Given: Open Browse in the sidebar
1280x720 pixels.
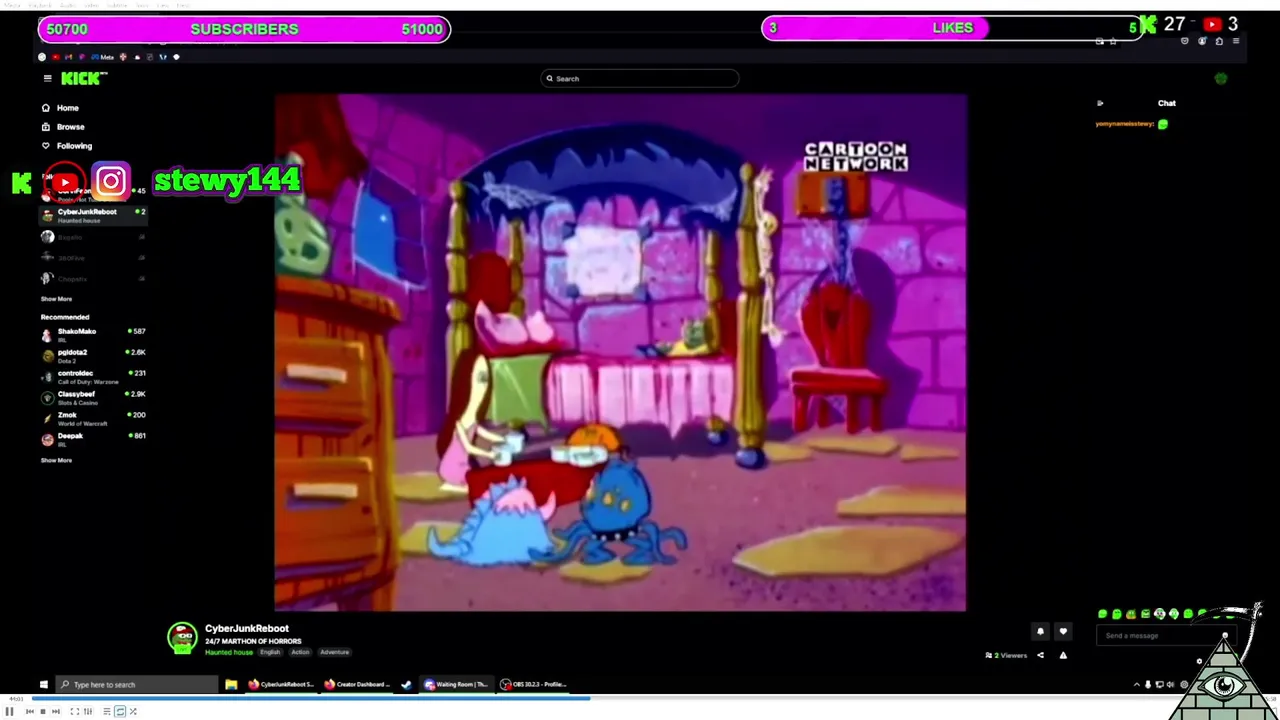Looking at the screenshot, I should click(70, 127).
